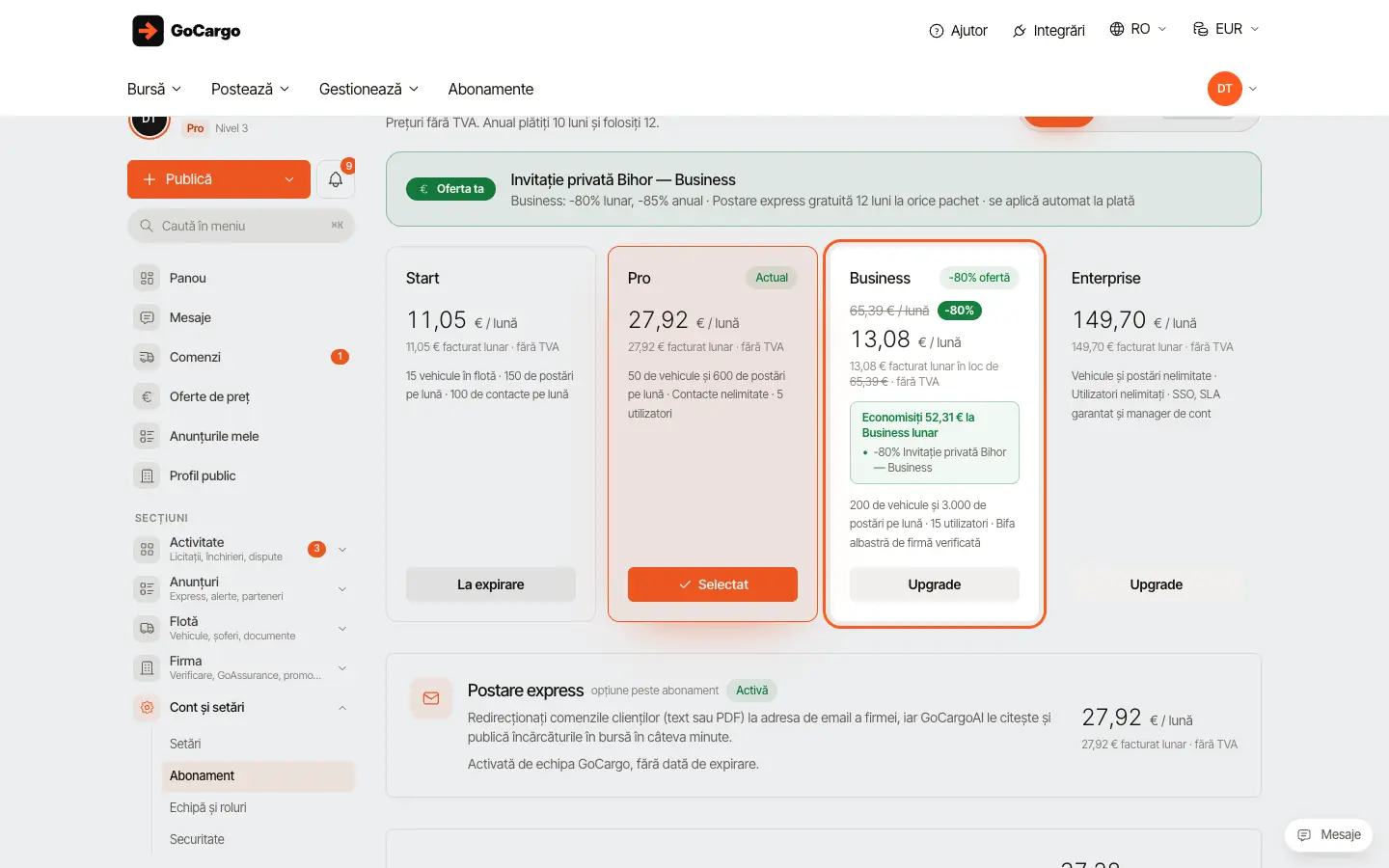Go to Abonamente in top navigation
1389x868 pixels.
pyautogui.click(x=491, y=89)
